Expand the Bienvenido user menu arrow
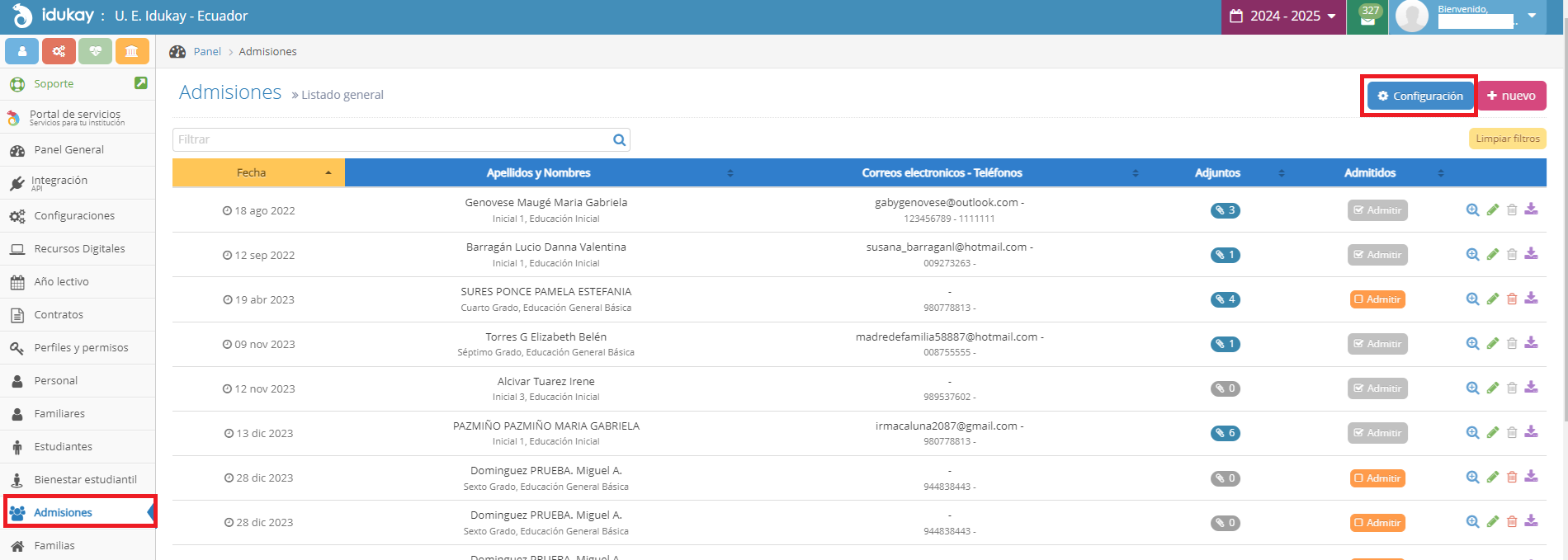The image size is (1568, 560). 1532,16
